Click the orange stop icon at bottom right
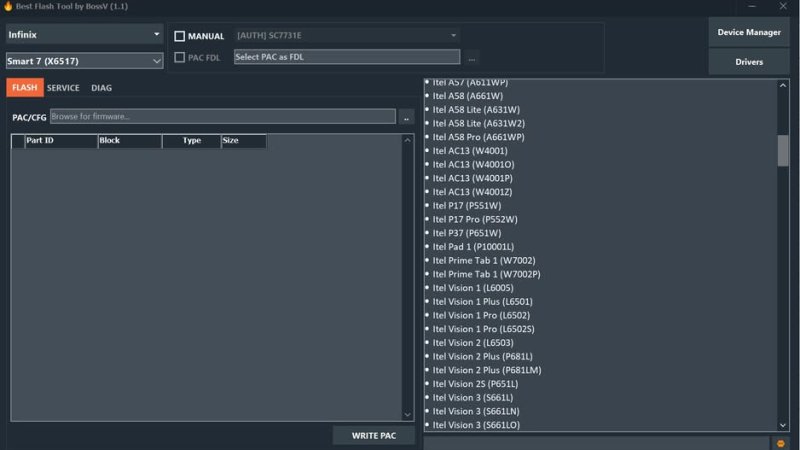Image resolution: width=800 pixels, height=450 pixels. click(781, 442)
